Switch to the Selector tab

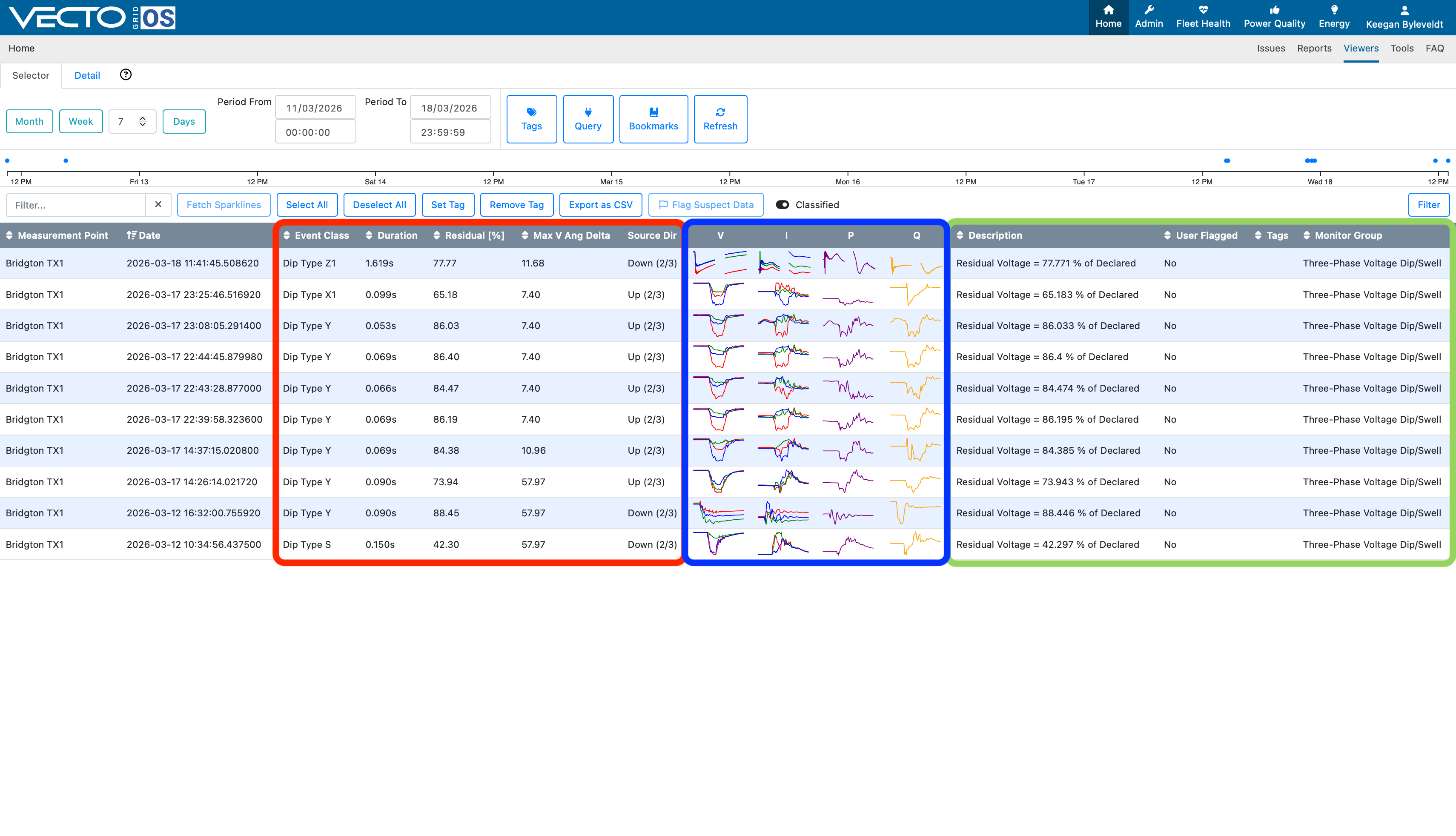(31, 75)
